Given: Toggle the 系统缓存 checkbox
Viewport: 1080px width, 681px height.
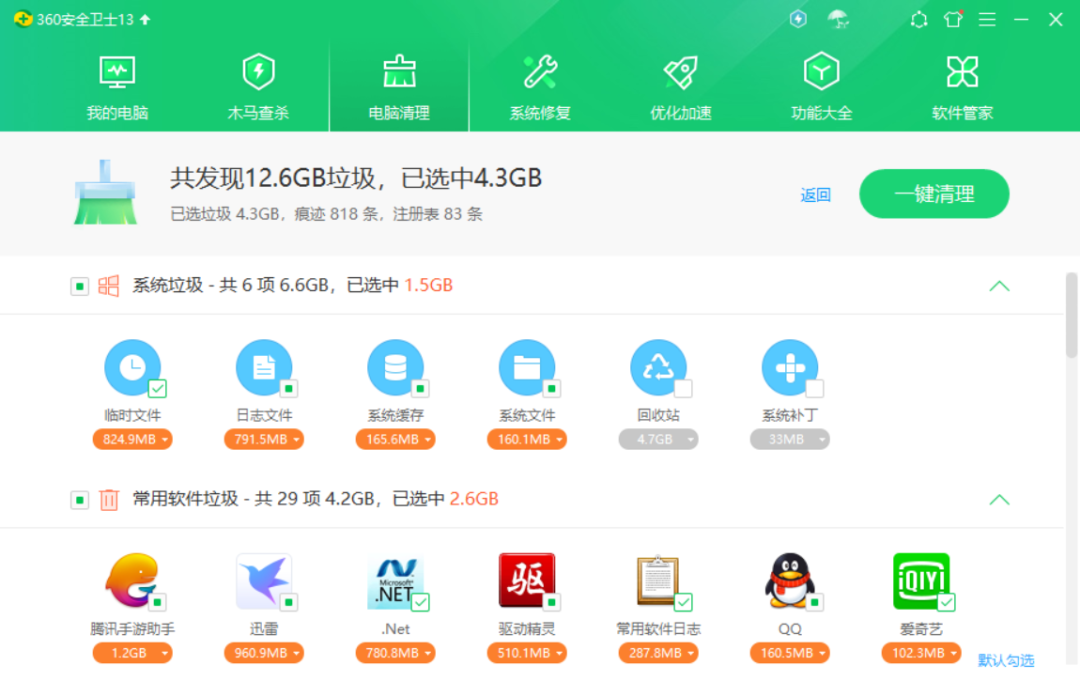Looking at the screenshot, I should pyautogui.click(x=420, y=388).
